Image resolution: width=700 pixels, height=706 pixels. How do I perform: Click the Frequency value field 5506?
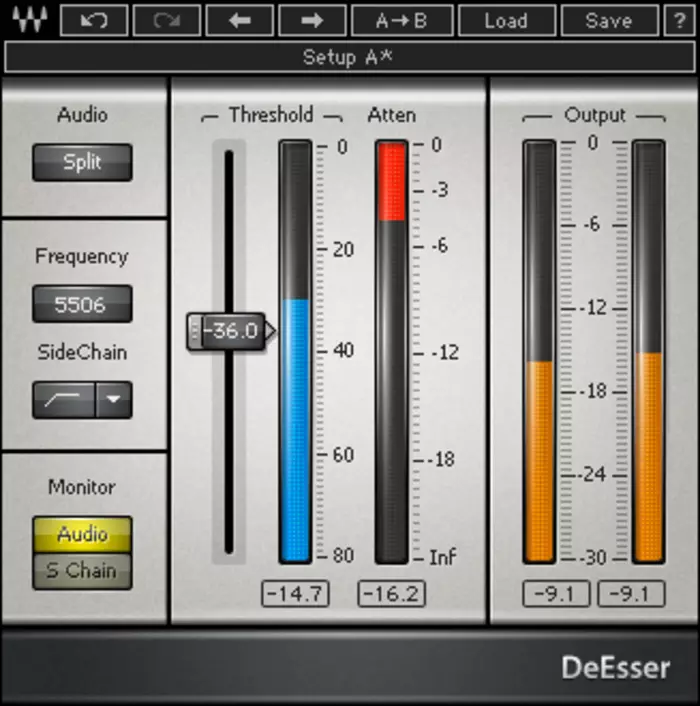click(x=82, y=304)
